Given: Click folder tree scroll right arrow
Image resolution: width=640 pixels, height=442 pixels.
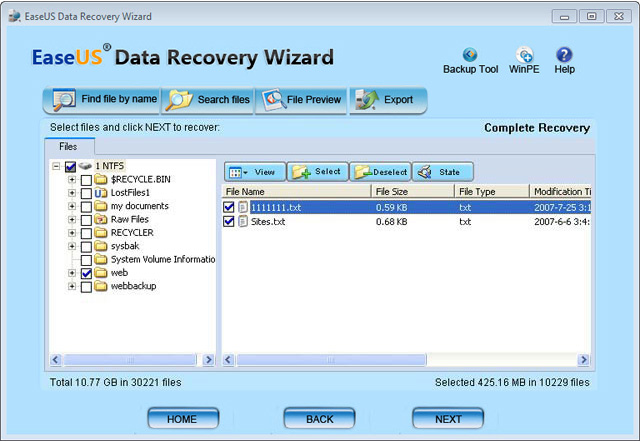Looking at the screenshot, I should pos(209,360).
